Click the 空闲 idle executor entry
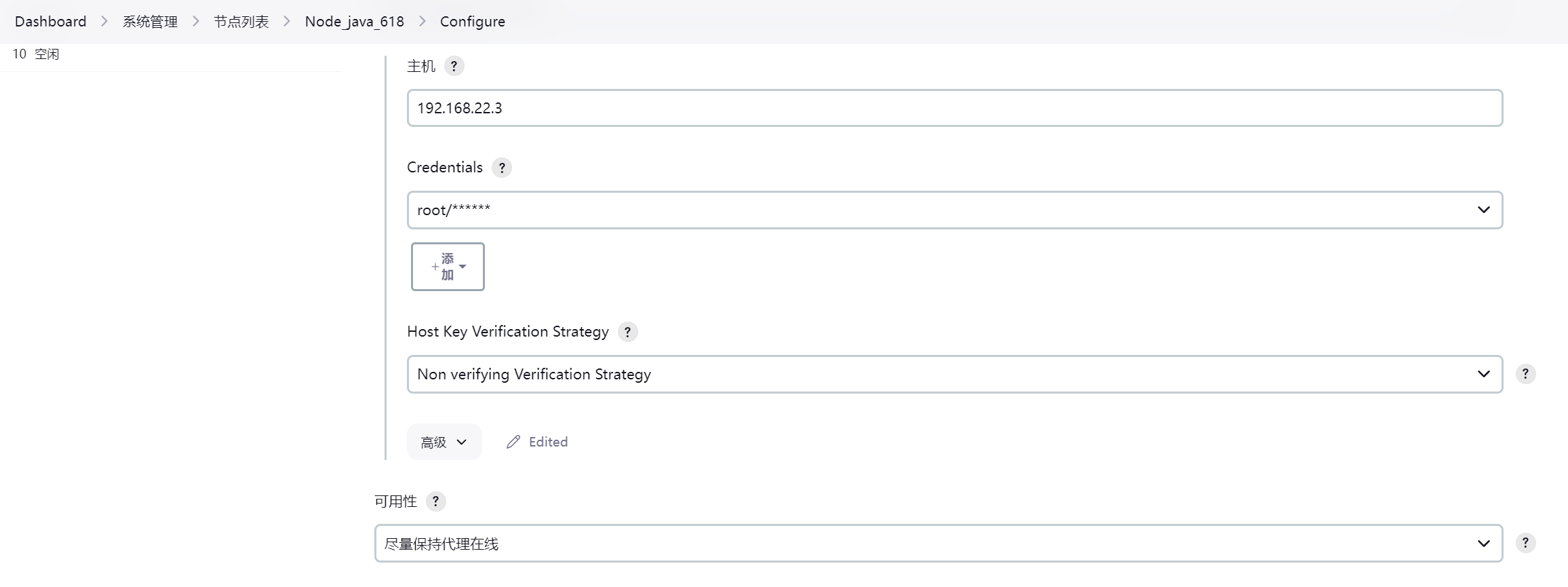1568x587 pixels. pos(47,54)
